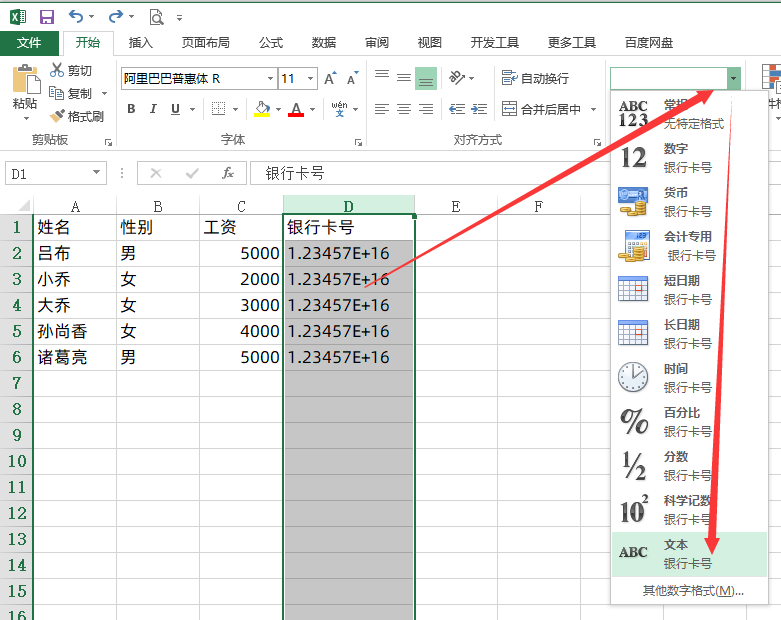Click the Redo arrow icon
Screen dimensions: 781x620
coord(116,17)
